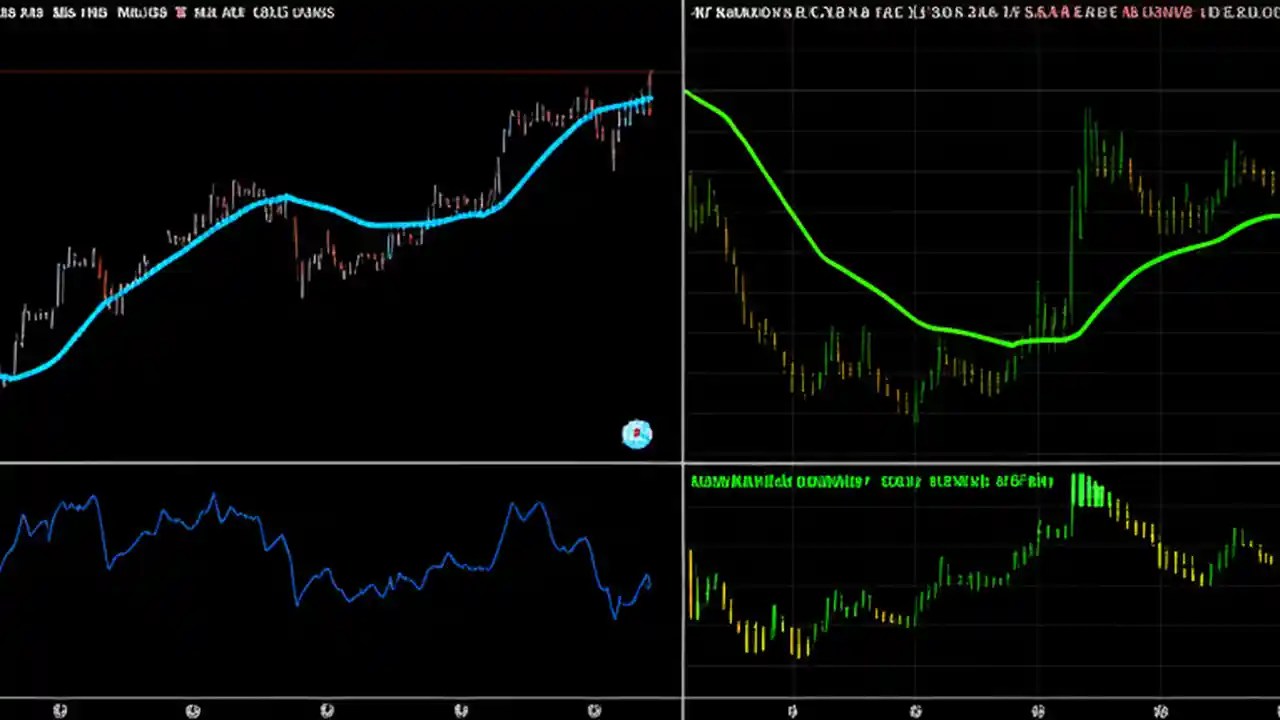Select the first timeframe icon in the bottom toolbar
This screenshot has width=1280, height=720.
60,710
